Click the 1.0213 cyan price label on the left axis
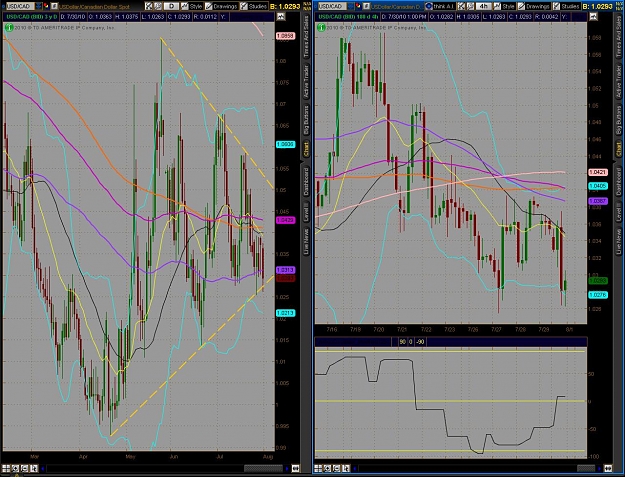Image resolution: width=625 pixels, height=477 pixels. [285, 313]
